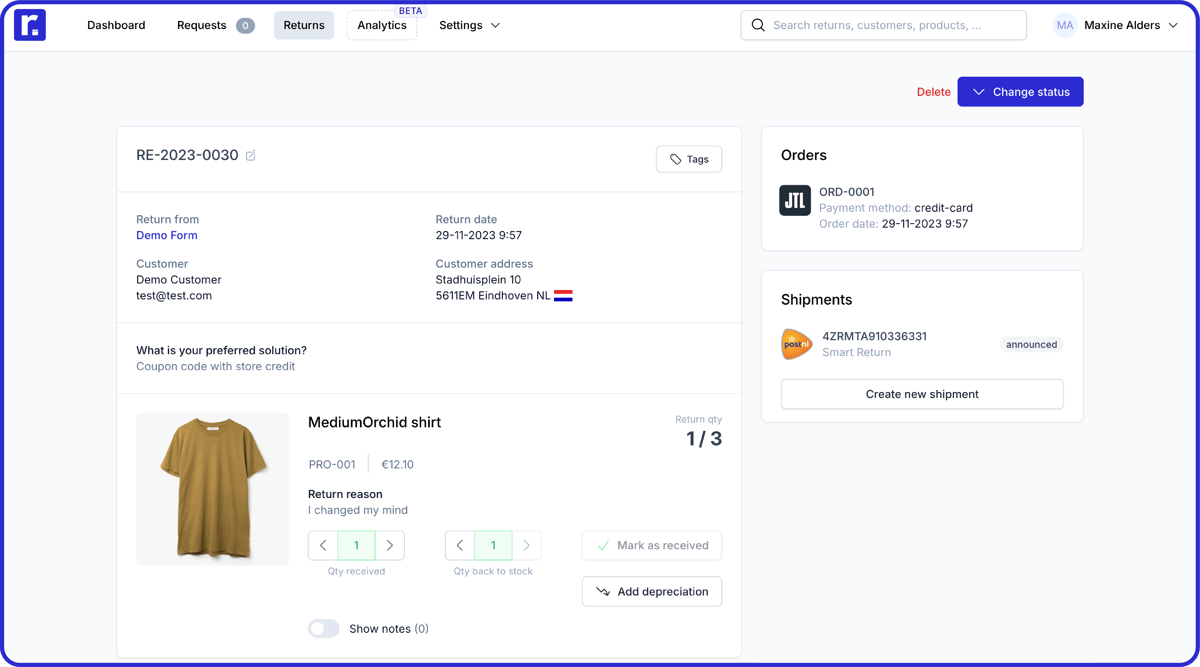
Task: Click shipment tracking number 4ZRMTA910336331
Action: coord(874,337)
